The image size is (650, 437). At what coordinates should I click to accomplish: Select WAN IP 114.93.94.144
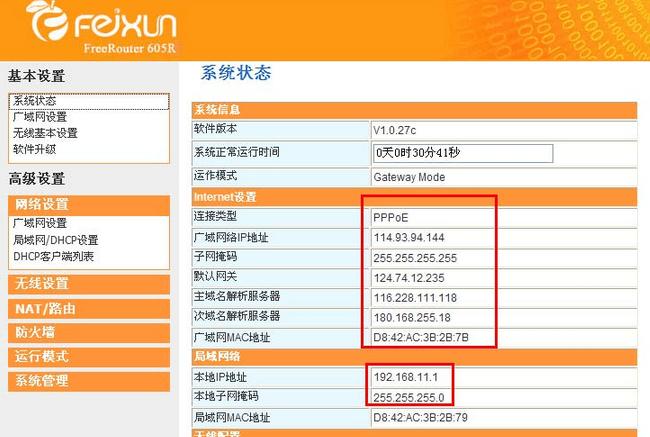click(409, 238)
